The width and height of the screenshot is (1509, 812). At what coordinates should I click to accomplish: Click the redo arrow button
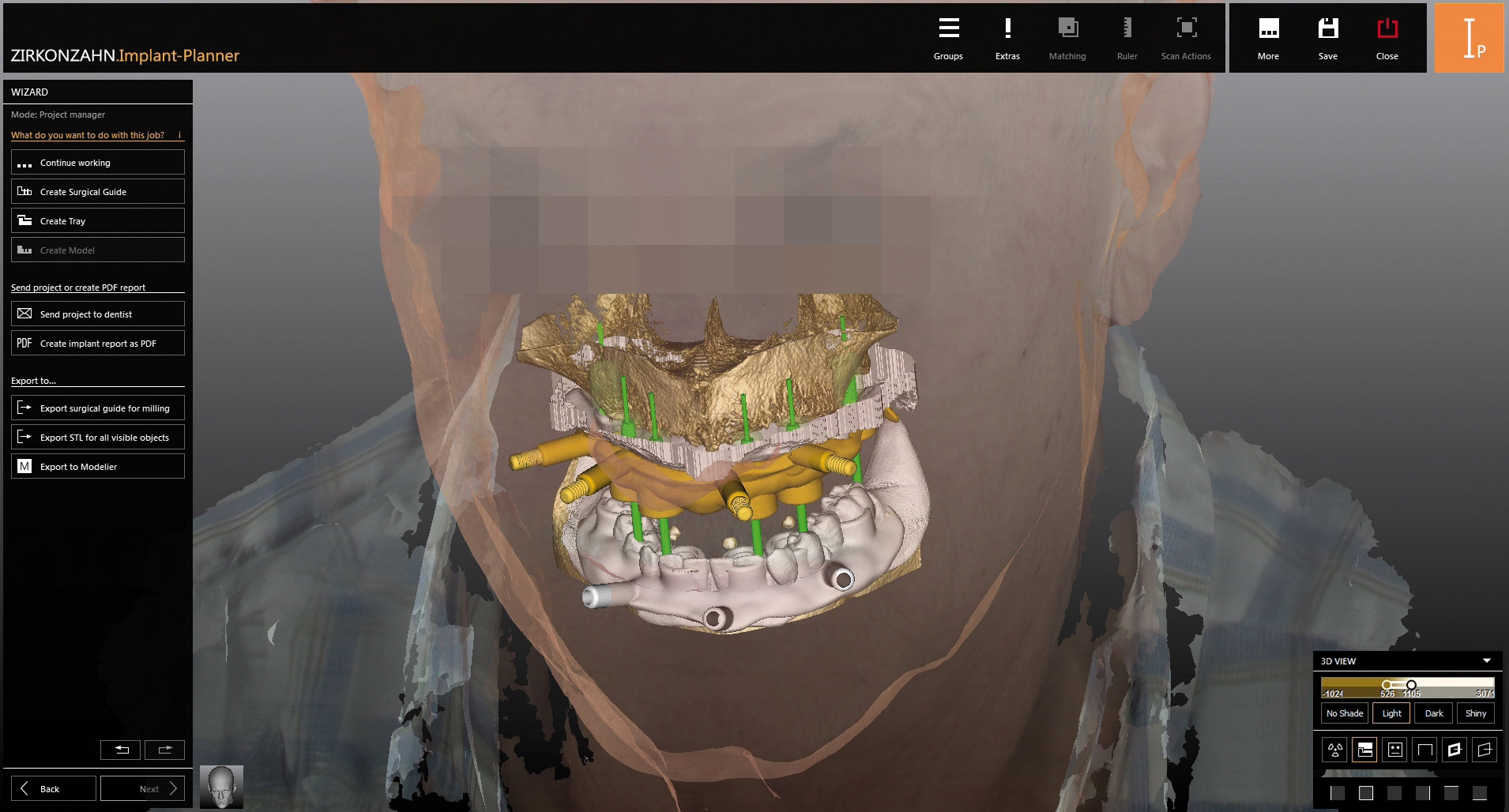click(164, 750)
